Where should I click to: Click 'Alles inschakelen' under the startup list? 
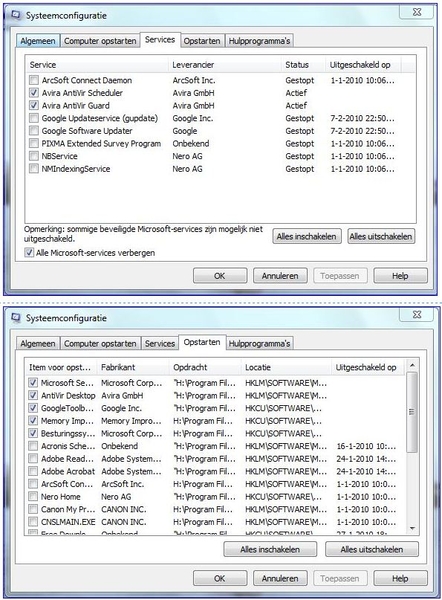pos(270,549)
